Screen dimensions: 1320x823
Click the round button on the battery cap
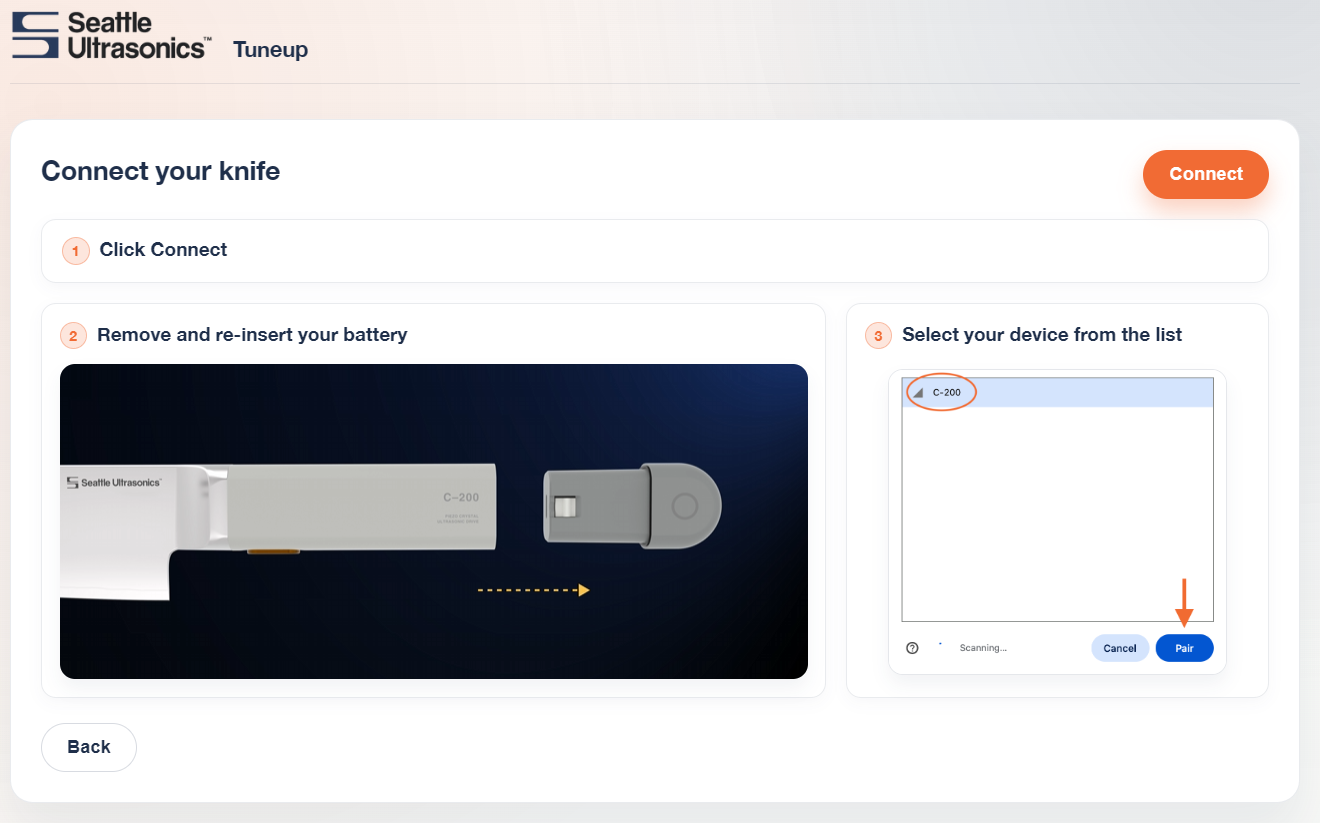[684, 506]
